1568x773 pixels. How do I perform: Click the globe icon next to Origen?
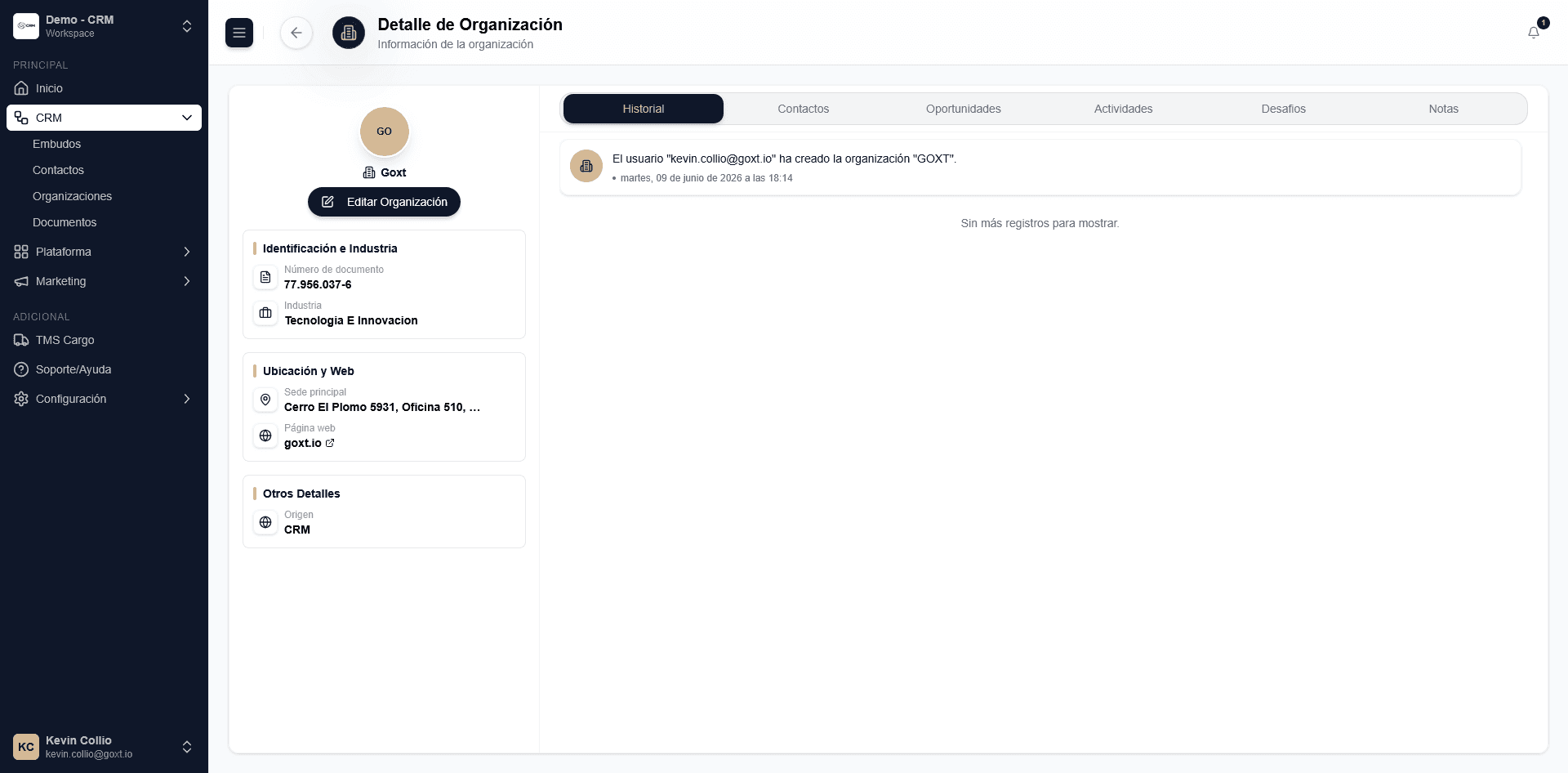click(265, 522)
